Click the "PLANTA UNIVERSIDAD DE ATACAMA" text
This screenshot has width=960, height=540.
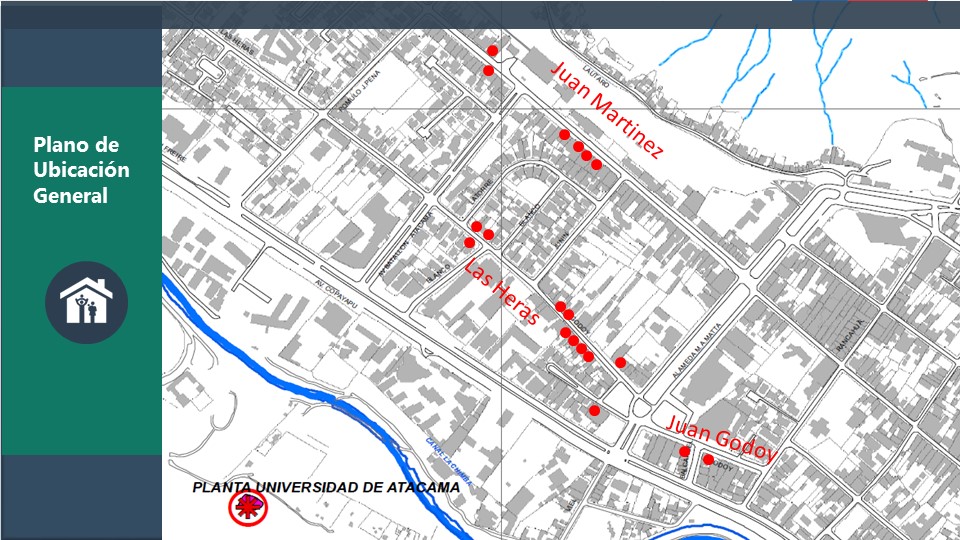[326, 488]
